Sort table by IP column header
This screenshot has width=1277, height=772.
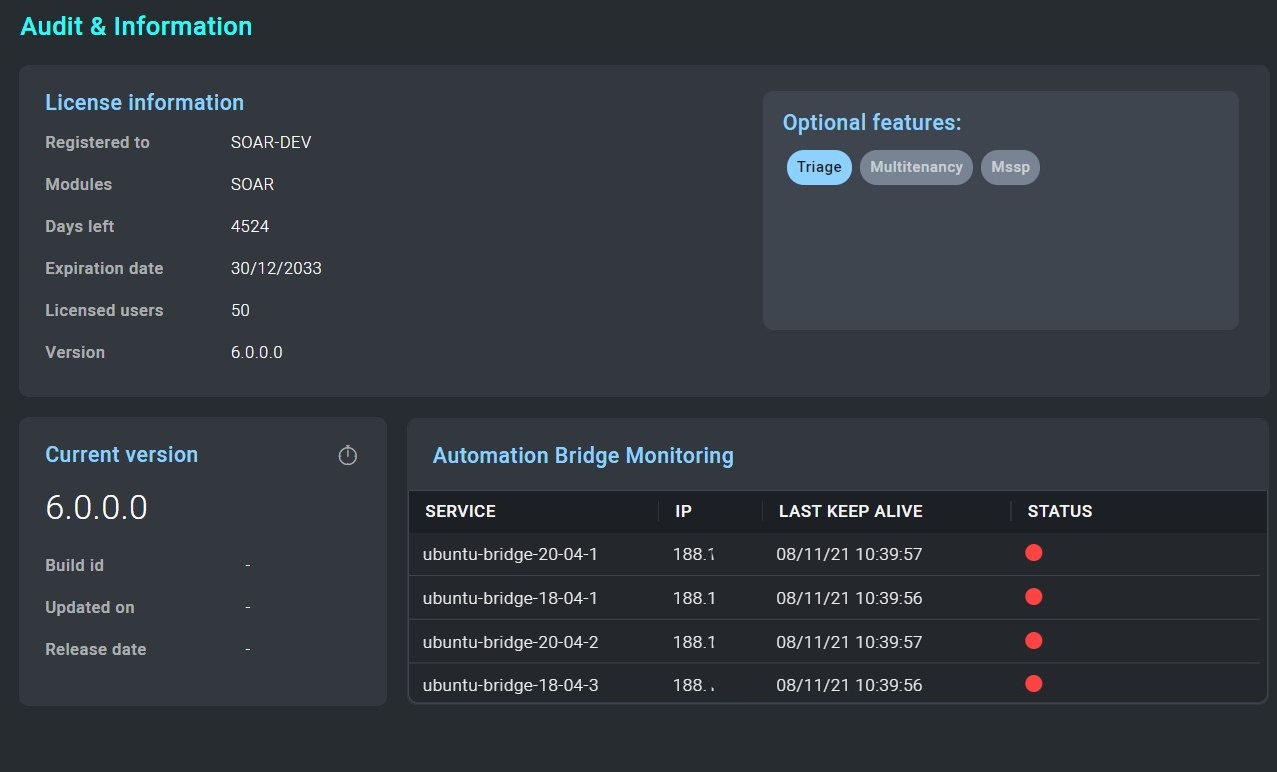pos(683,511)
